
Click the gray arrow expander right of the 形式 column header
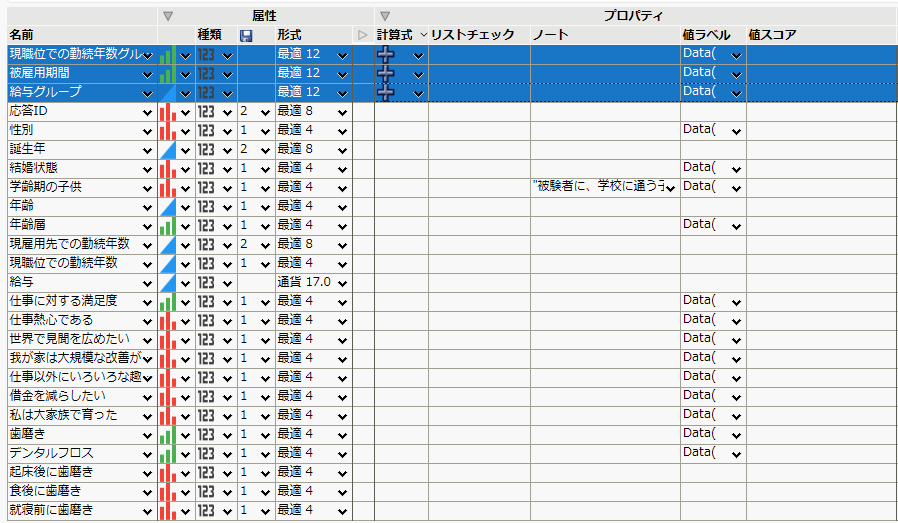click(362, 35)
